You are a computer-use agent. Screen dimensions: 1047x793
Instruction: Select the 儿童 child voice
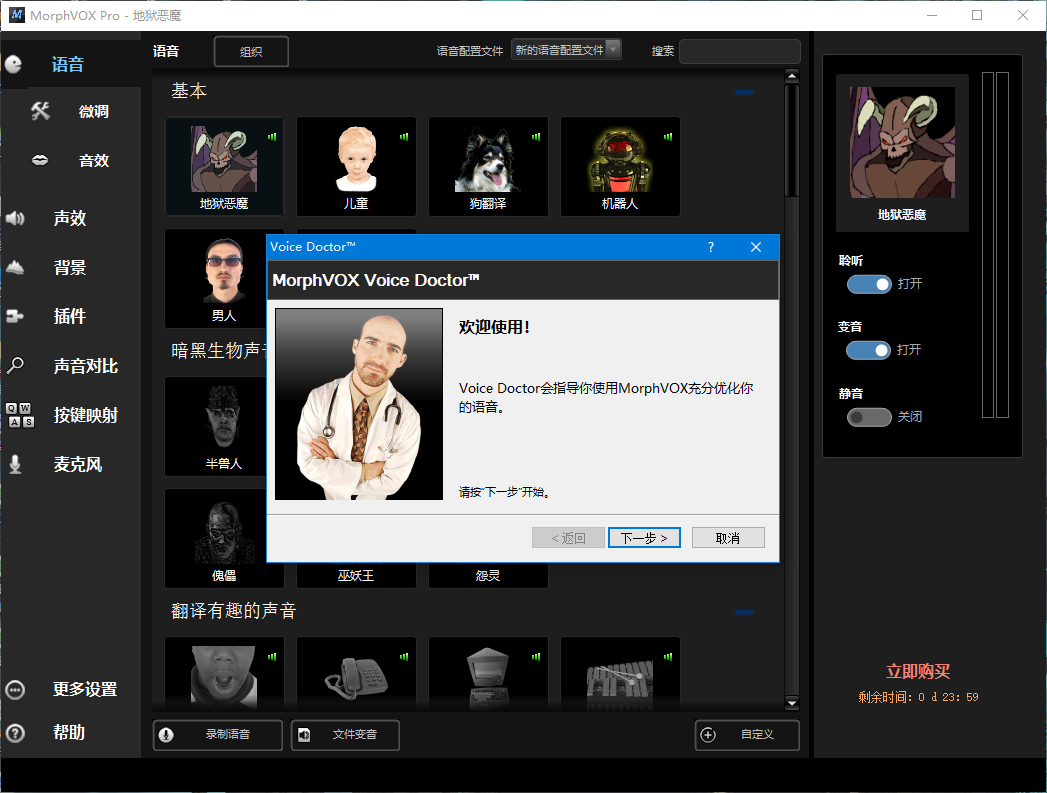click(x=356, y=167)
